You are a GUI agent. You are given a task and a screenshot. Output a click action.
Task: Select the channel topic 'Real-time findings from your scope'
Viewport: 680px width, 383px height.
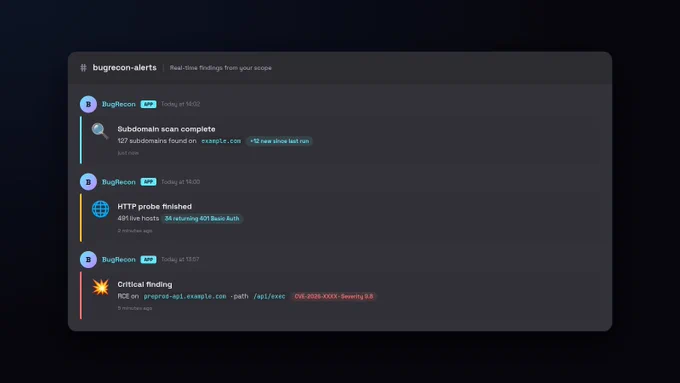[x=221, y=68]
